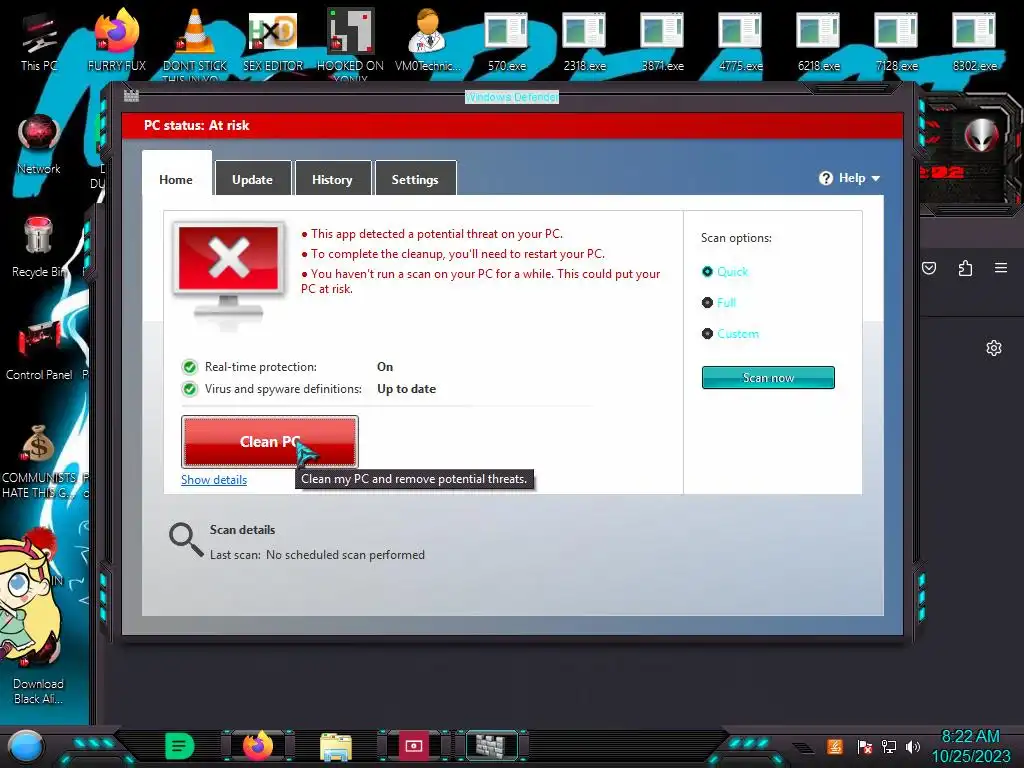The width and height of the screenshot is (1024, 768).
Task: Select the 4775.exe desktop file
Action: 741,40
